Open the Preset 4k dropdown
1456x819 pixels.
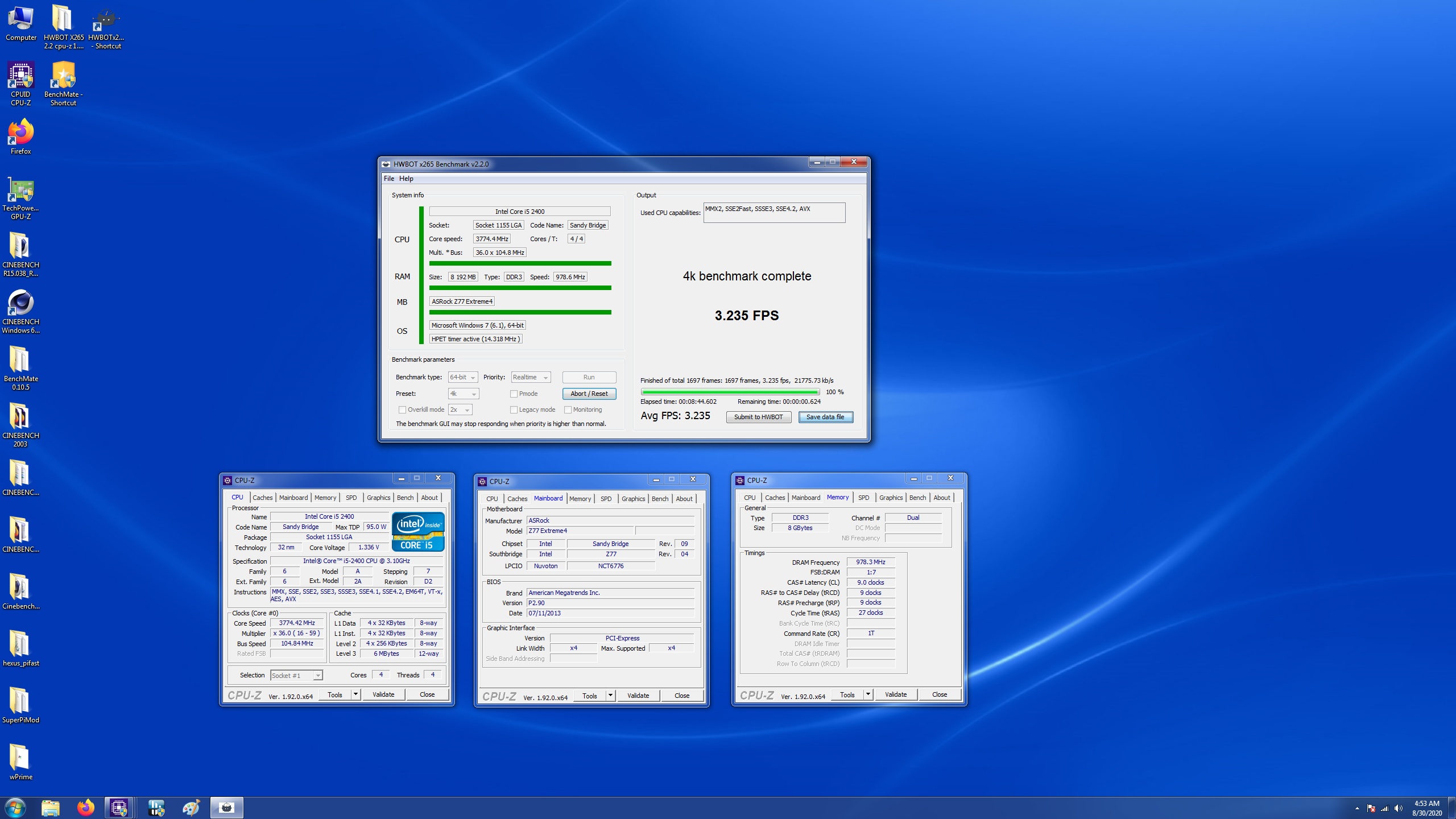pos(464,394)
